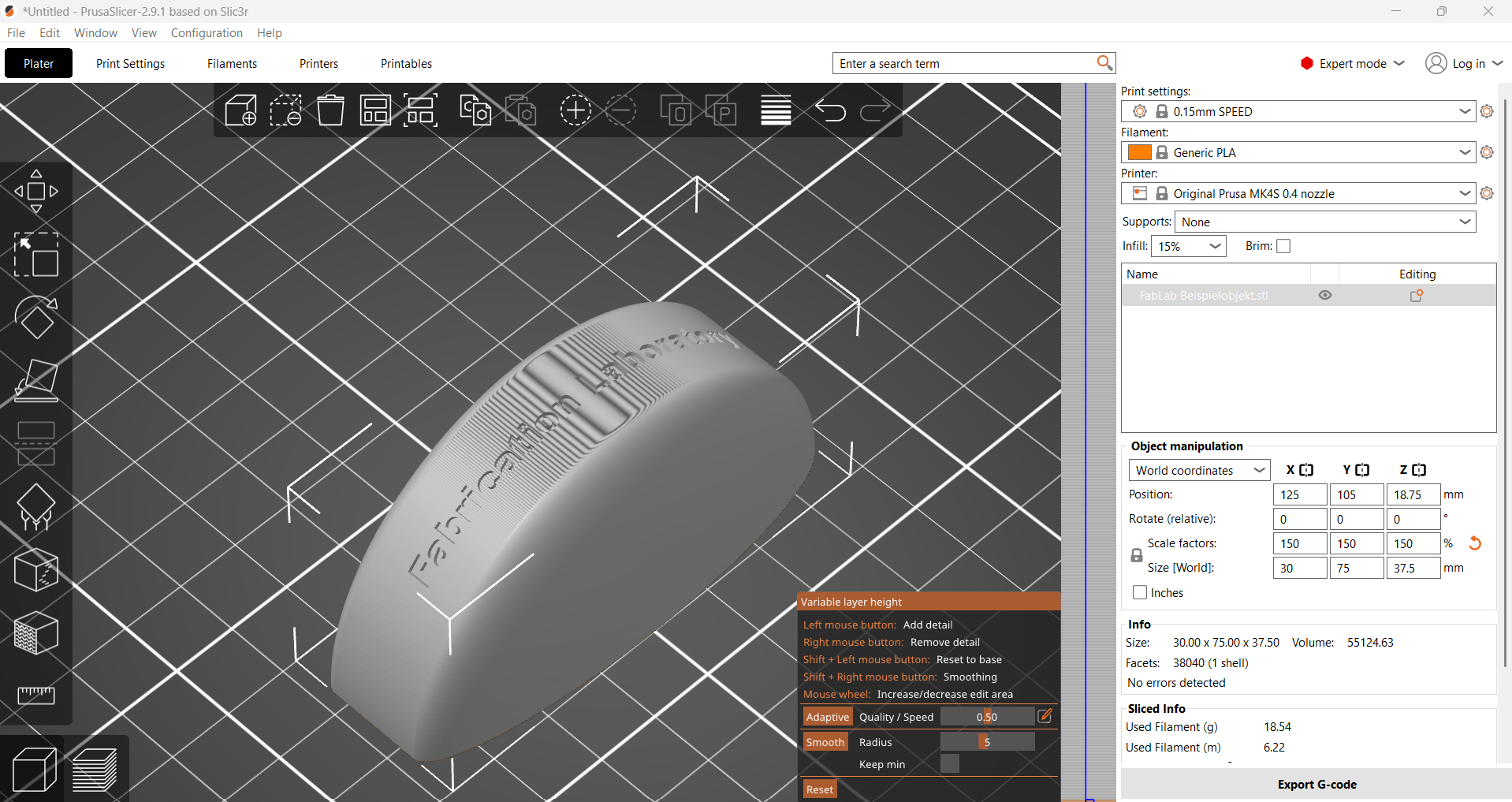Open the Window menu
Image resolution: width=1512 pixels, height=802 pixels.
click(95, 32)
